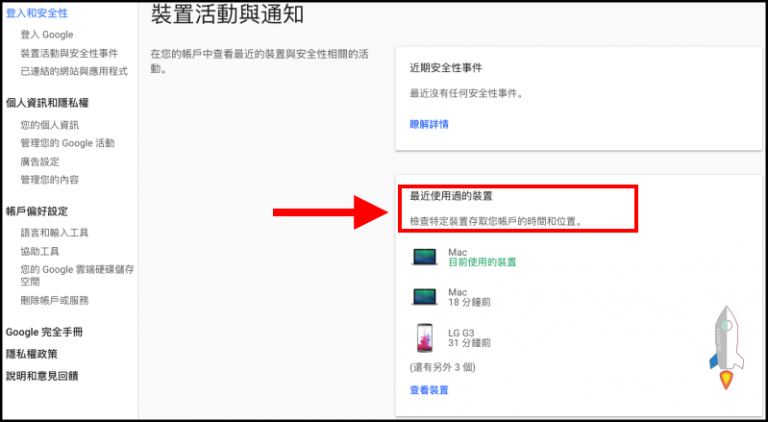Go to 管理您的 Google 活動

[x=67, y=143]
